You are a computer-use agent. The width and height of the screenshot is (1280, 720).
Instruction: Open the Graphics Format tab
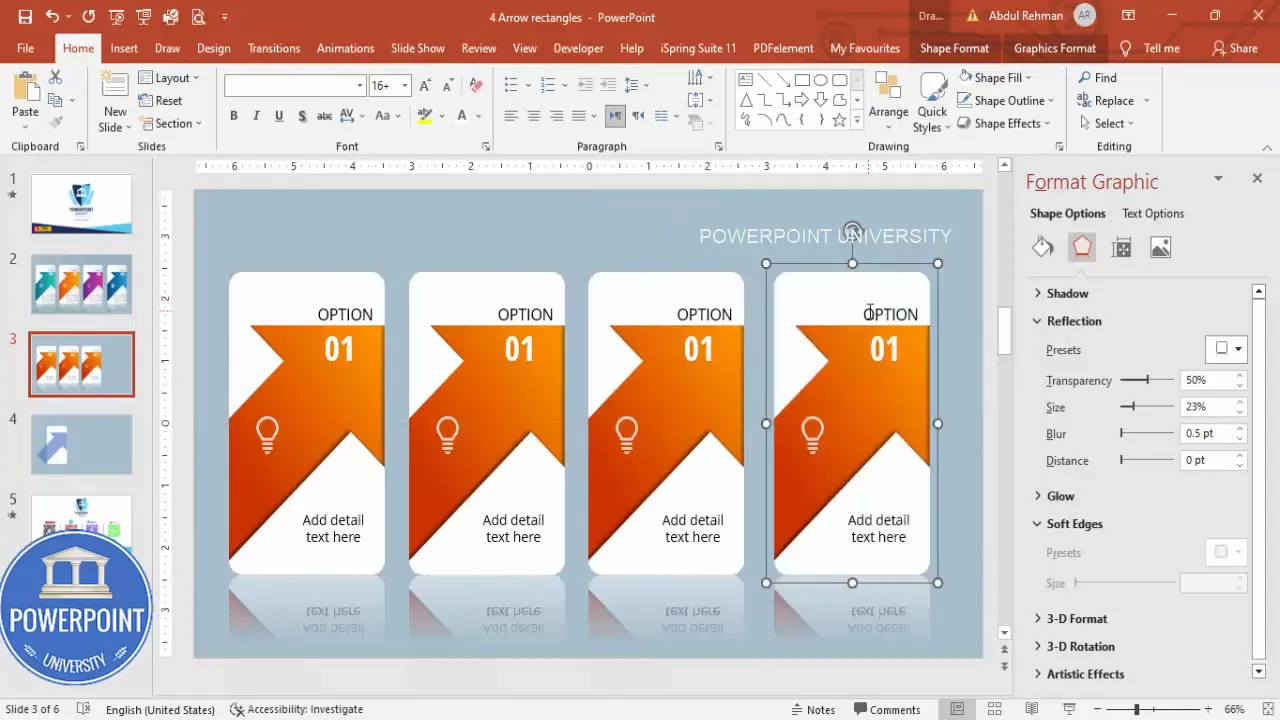[x=1054, y=48]
